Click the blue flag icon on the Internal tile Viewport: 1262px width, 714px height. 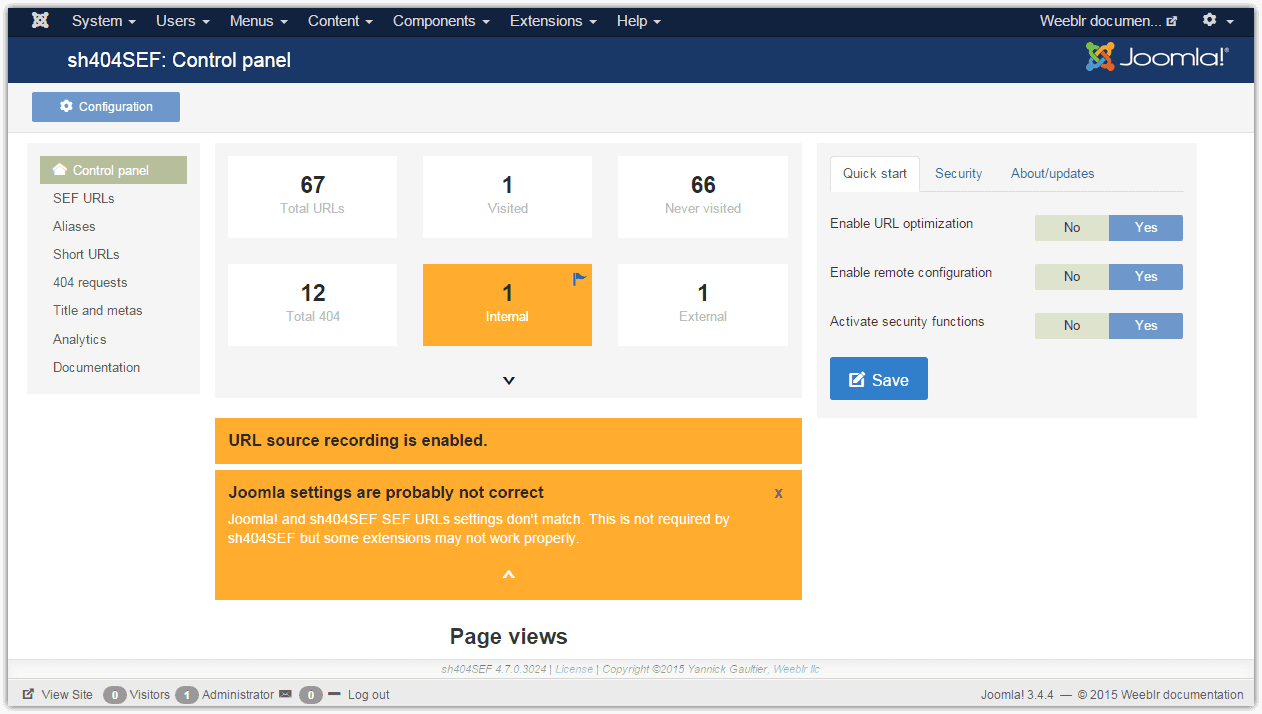[x=580, y=279]
